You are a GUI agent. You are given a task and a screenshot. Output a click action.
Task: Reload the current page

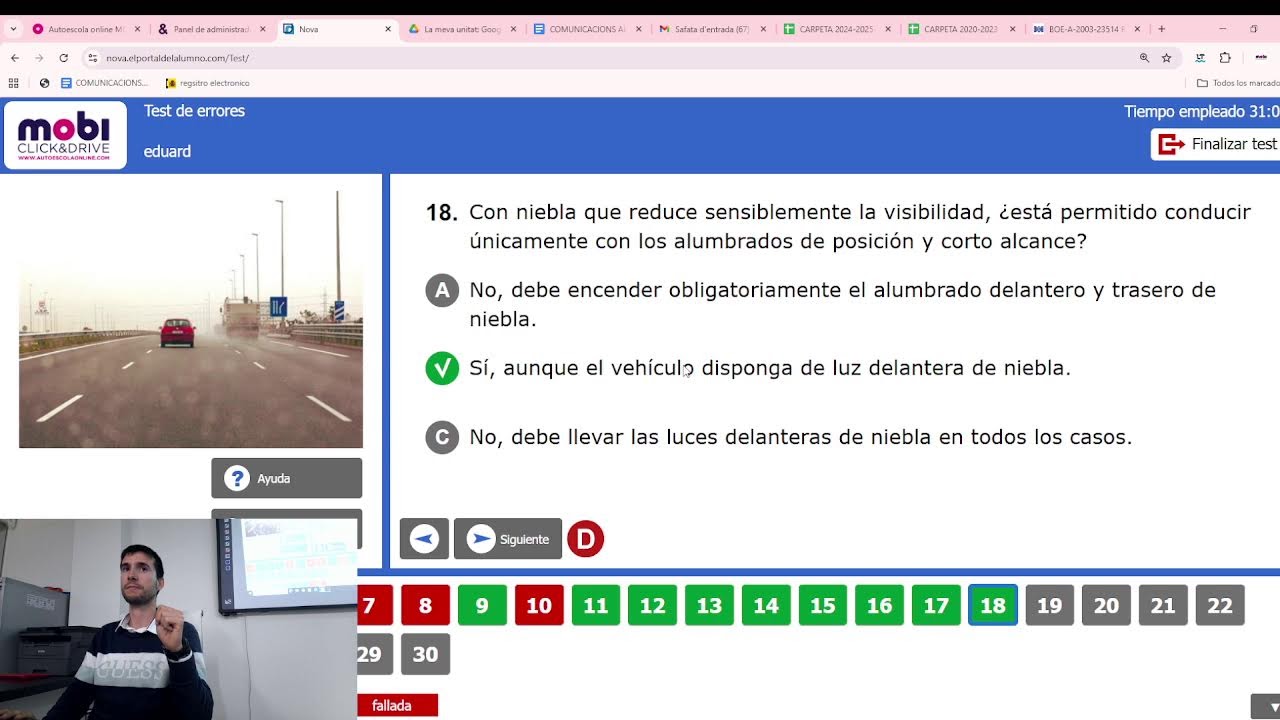(64, 58)
